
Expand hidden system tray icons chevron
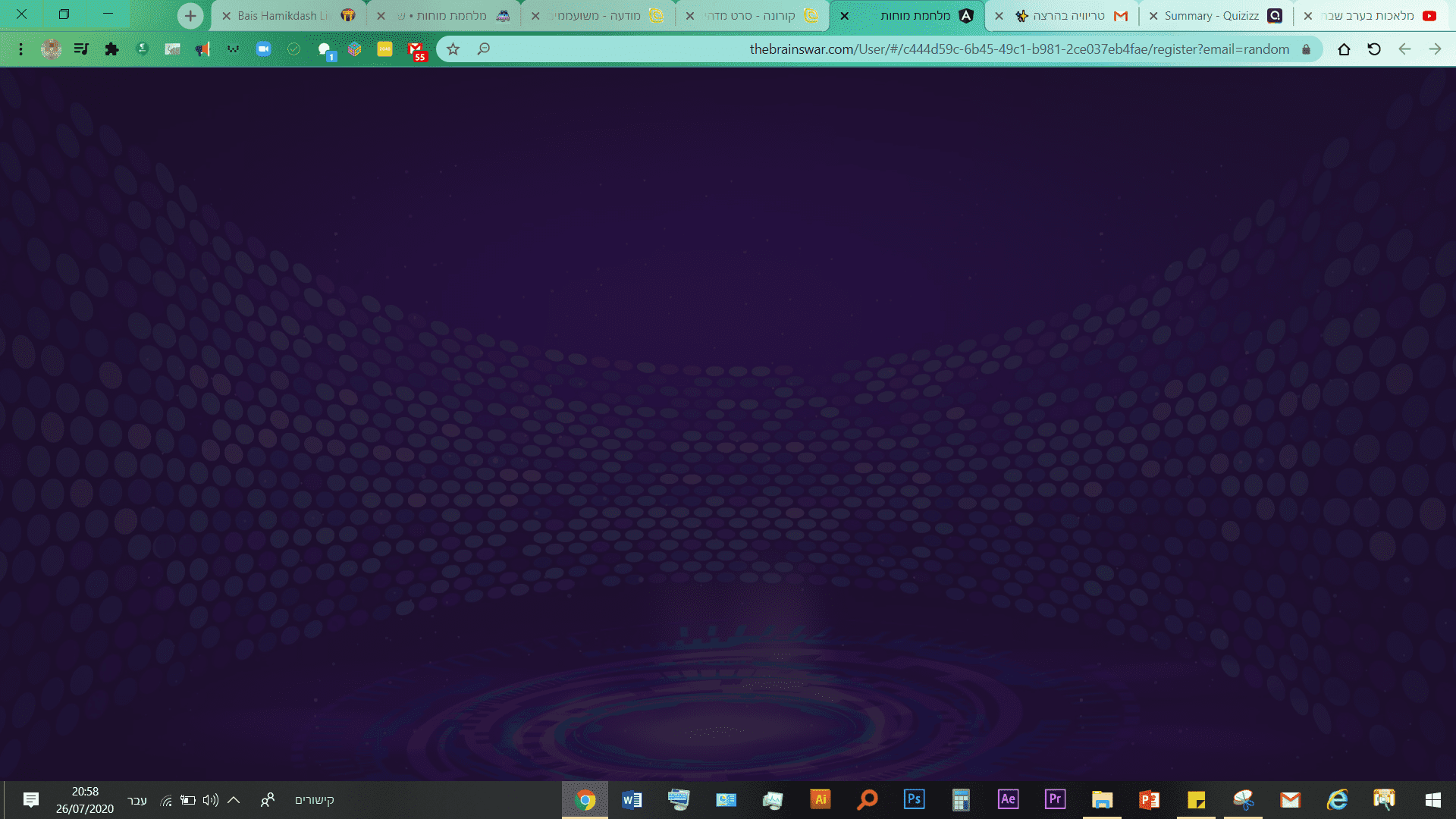(234, 799)
